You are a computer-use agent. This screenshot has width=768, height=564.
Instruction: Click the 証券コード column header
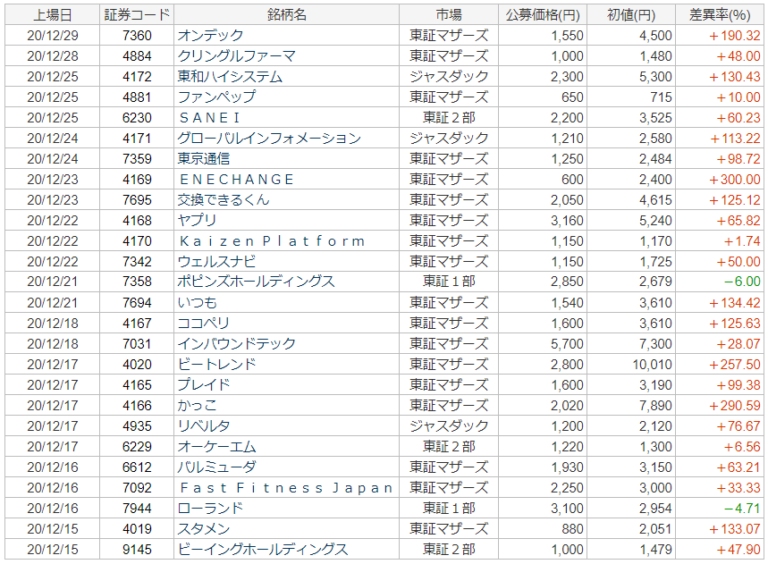click(x=136, y=15)
